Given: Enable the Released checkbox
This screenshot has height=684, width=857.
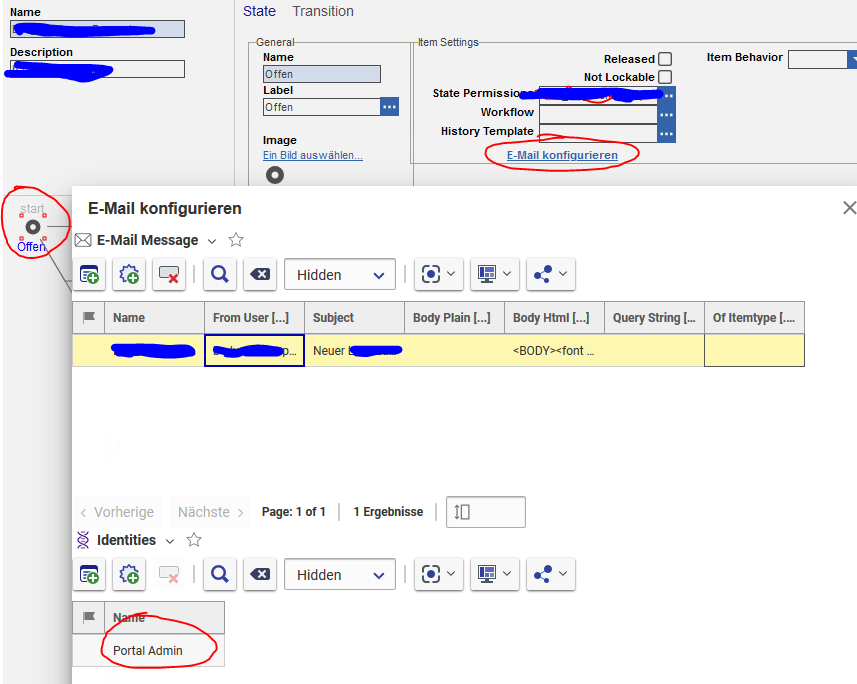Looking at the screenshot, I should pyautogui.click(x=665, y=59).
